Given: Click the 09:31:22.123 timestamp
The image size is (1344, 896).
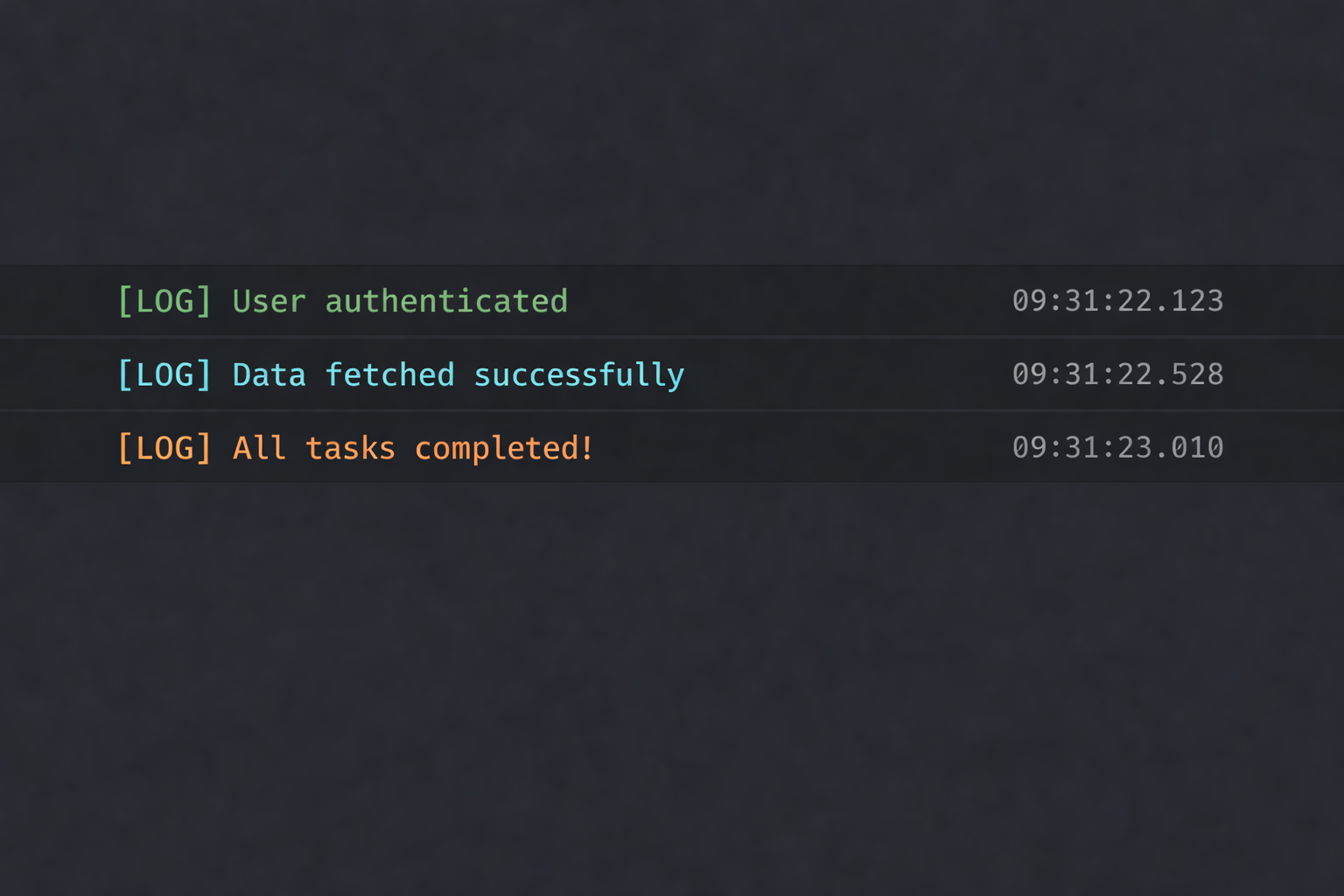Looking at the screenshot, I should (1117, 301).
